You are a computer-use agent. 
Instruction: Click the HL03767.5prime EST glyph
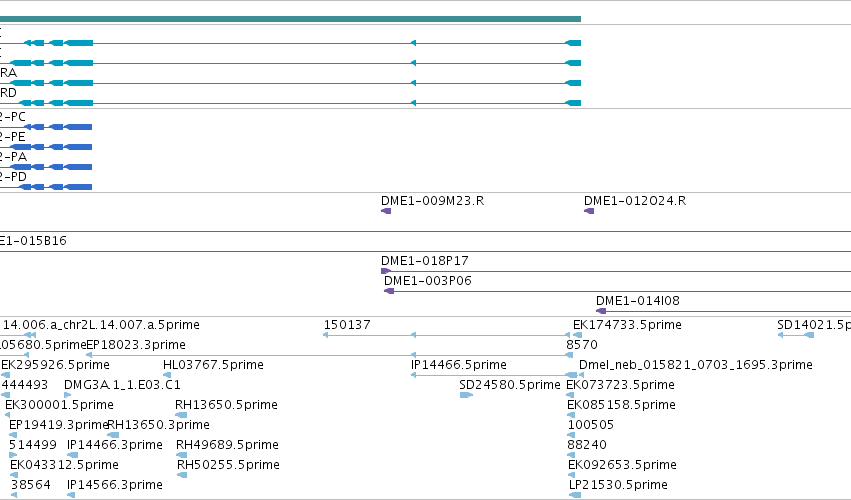click(x=167, y=375)
